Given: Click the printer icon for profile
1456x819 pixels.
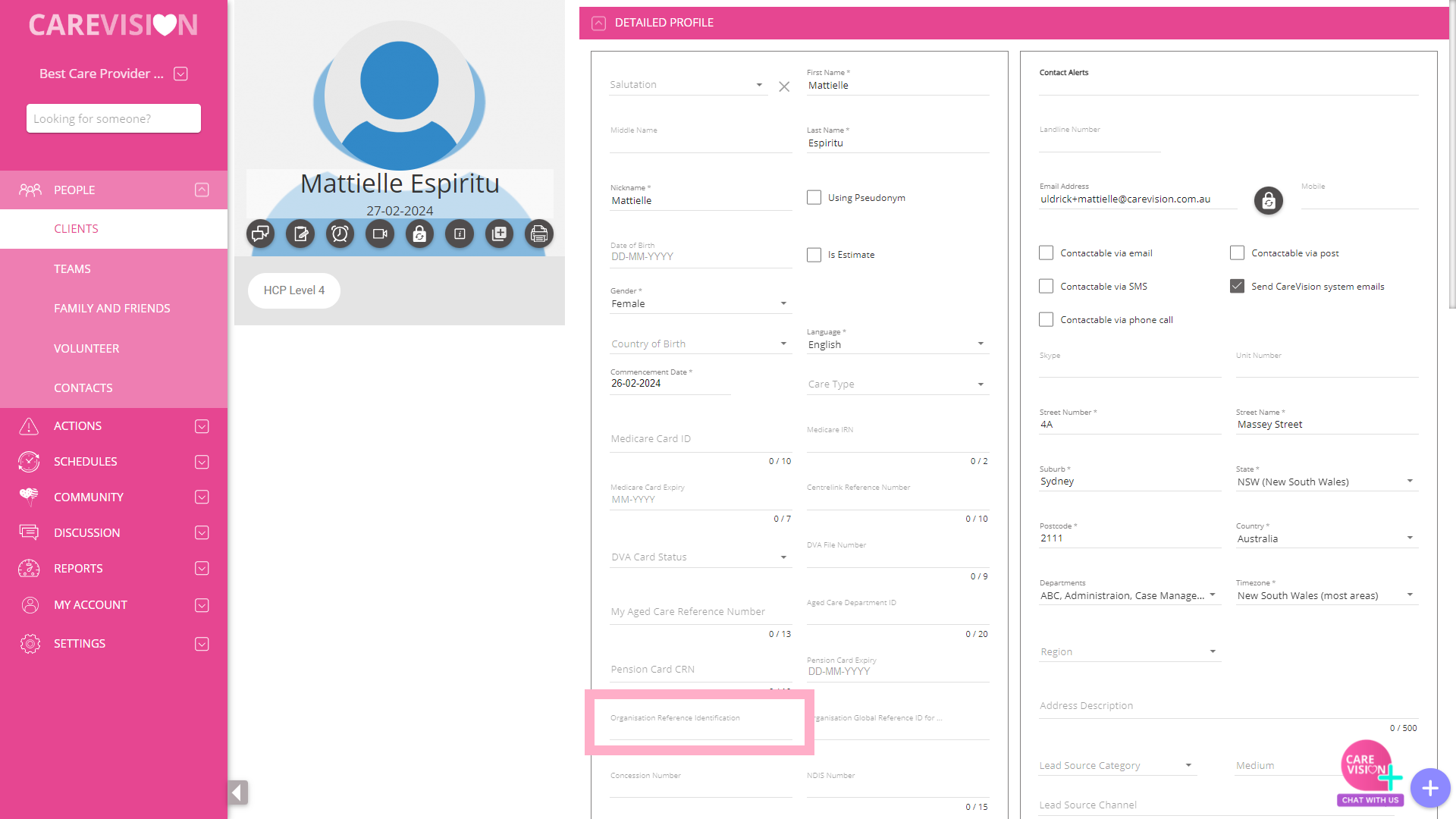Looking at the screenshot, I should (539, 234).
